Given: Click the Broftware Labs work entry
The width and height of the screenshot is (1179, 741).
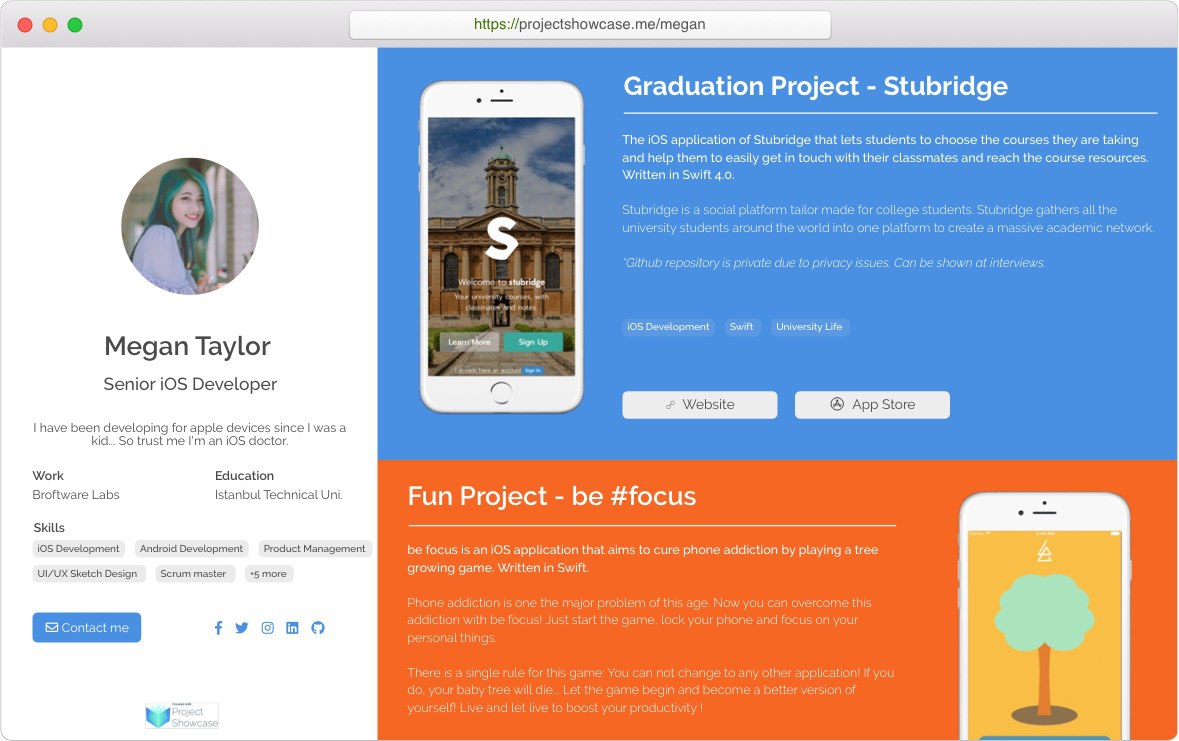Looking at the screenshot, I should [76, 494].
